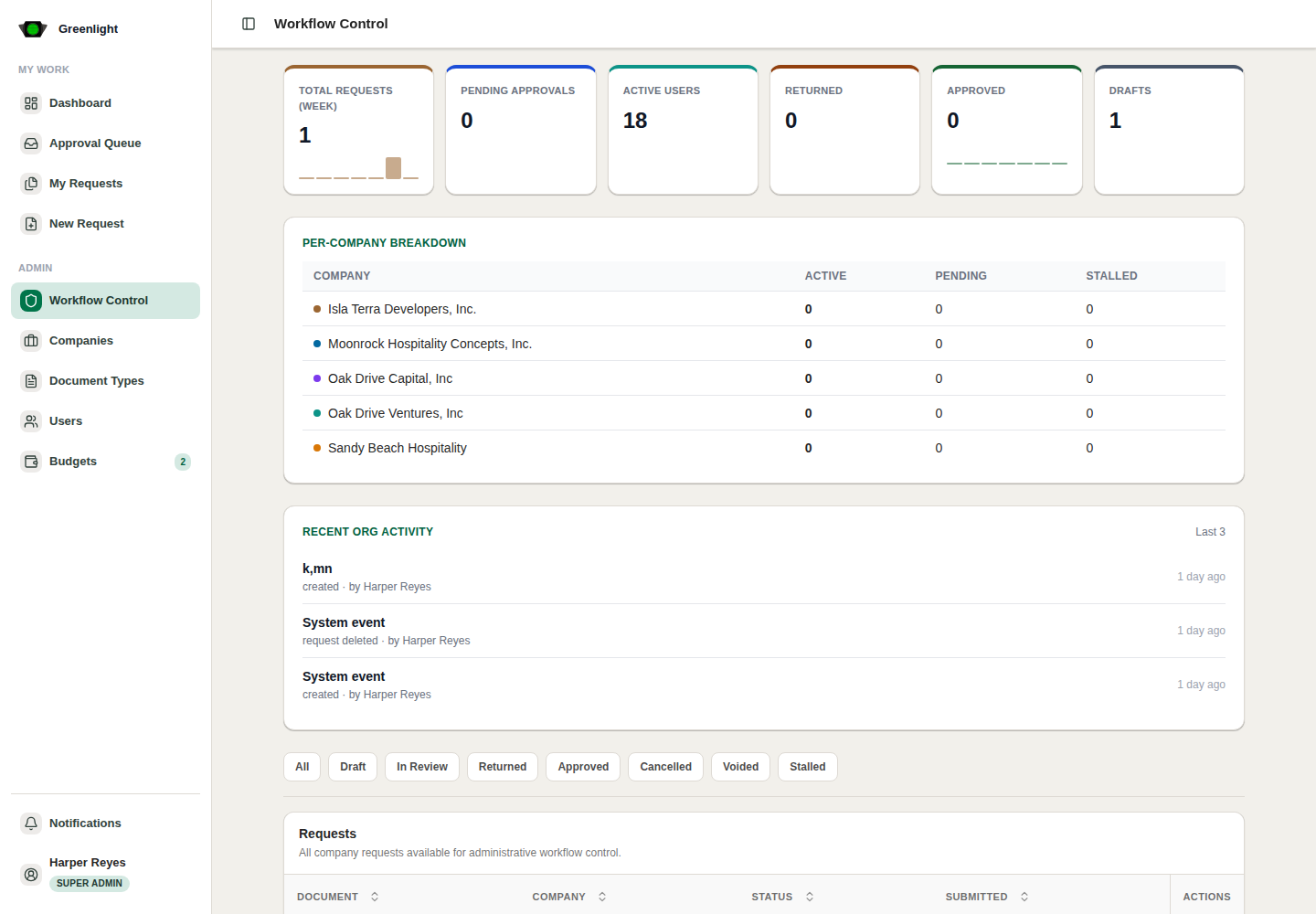This screenshot has height=914, width=1316.
Task: Click the Notifications bell icon
Action: coord(31,824)
